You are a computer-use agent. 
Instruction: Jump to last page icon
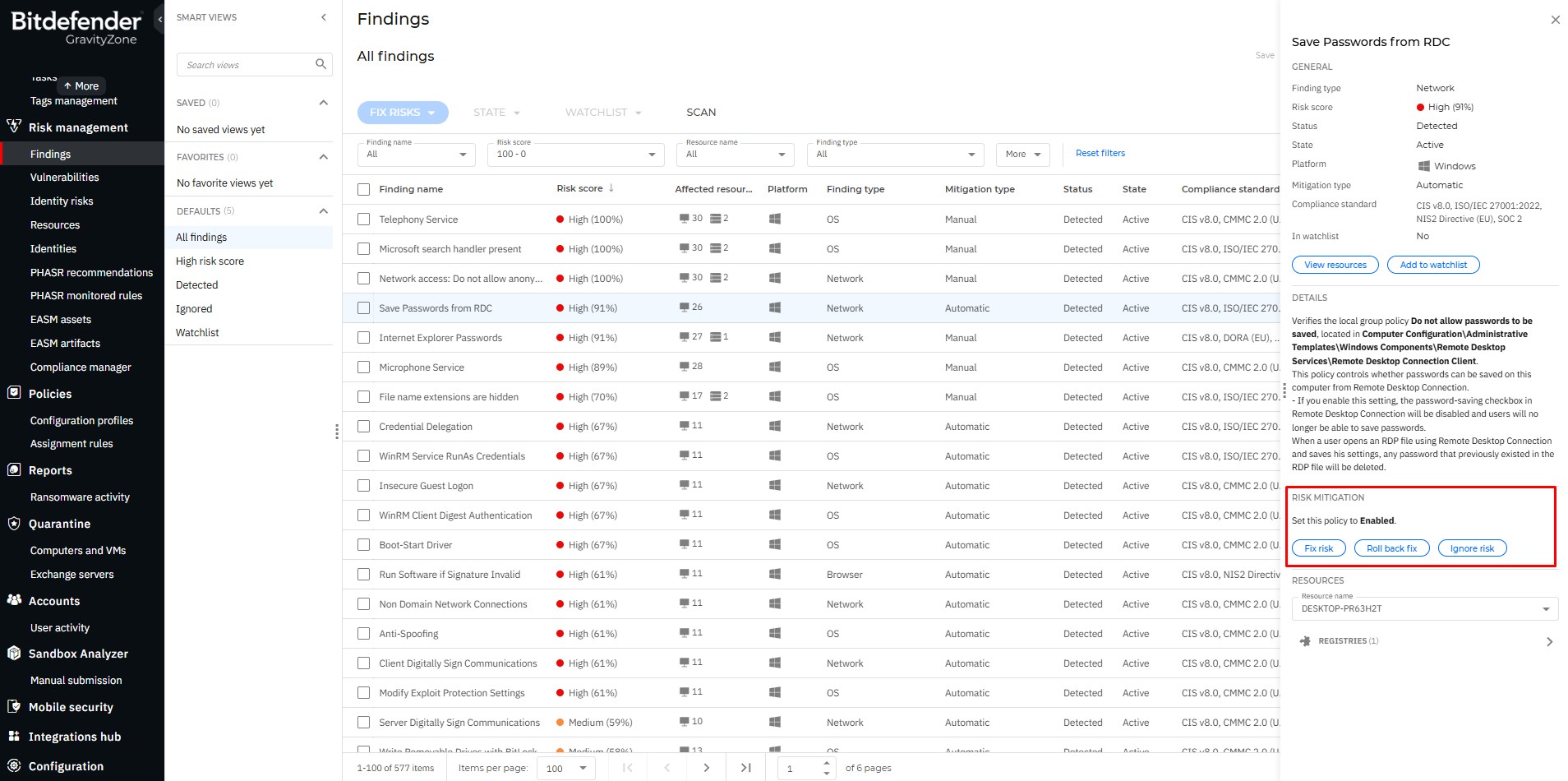tap(745, 768)
